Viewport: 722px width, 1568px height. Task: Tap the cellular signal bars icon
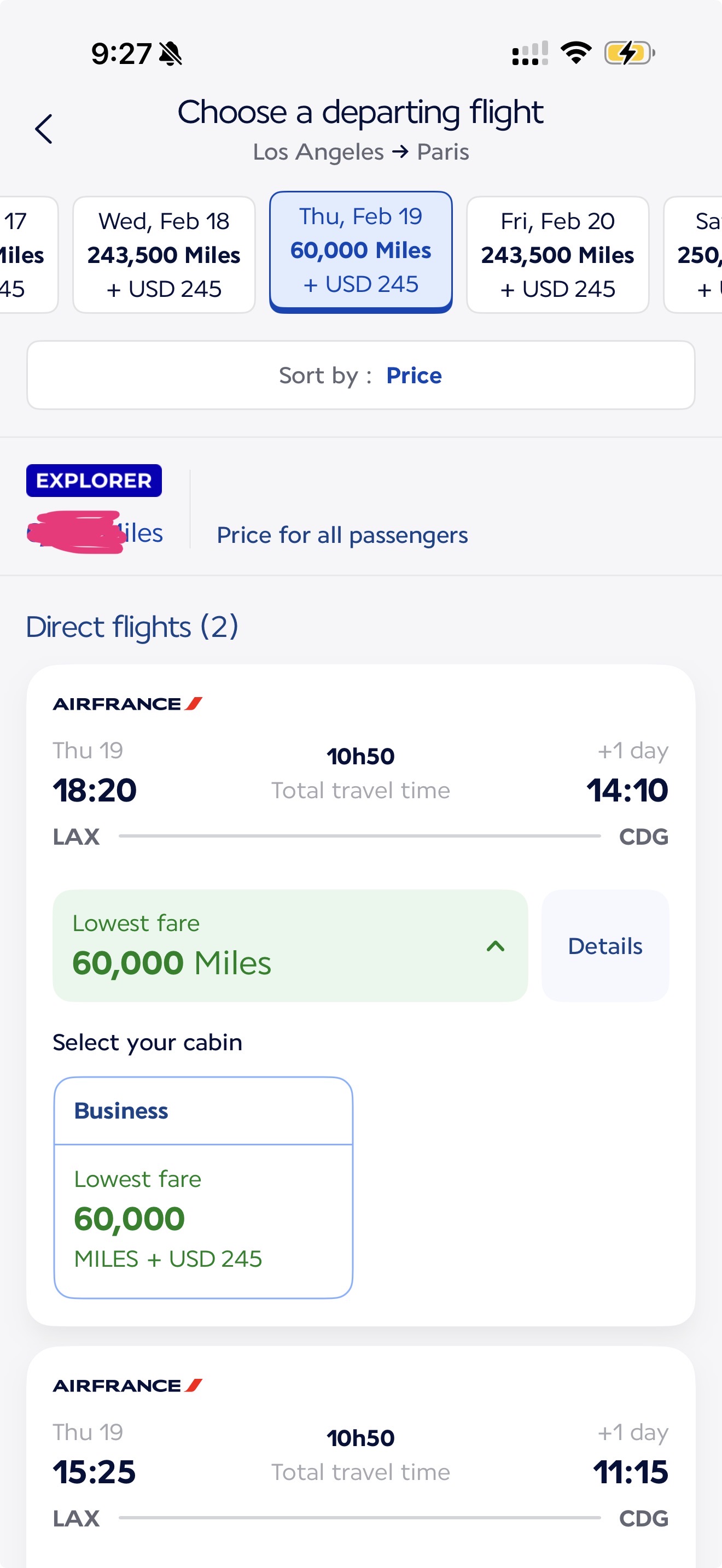529,53
